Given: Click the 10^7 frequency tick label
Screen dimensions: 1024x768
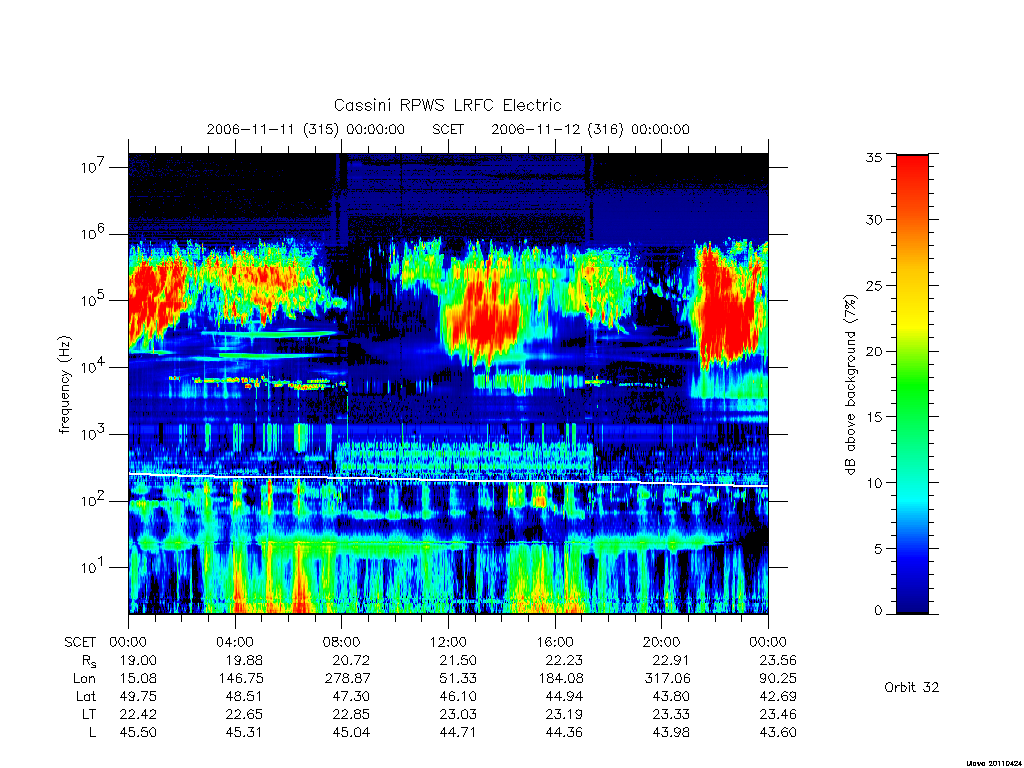Looking at the screenshot, I should (x=94, y=166).
